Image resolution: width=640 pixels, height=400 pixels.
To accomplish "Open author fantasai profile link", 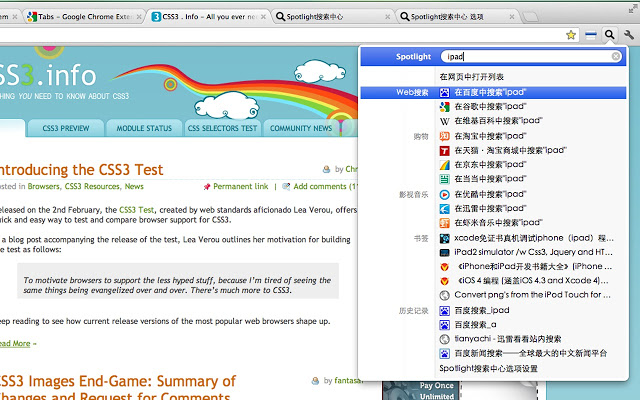I will click(348, 381).
